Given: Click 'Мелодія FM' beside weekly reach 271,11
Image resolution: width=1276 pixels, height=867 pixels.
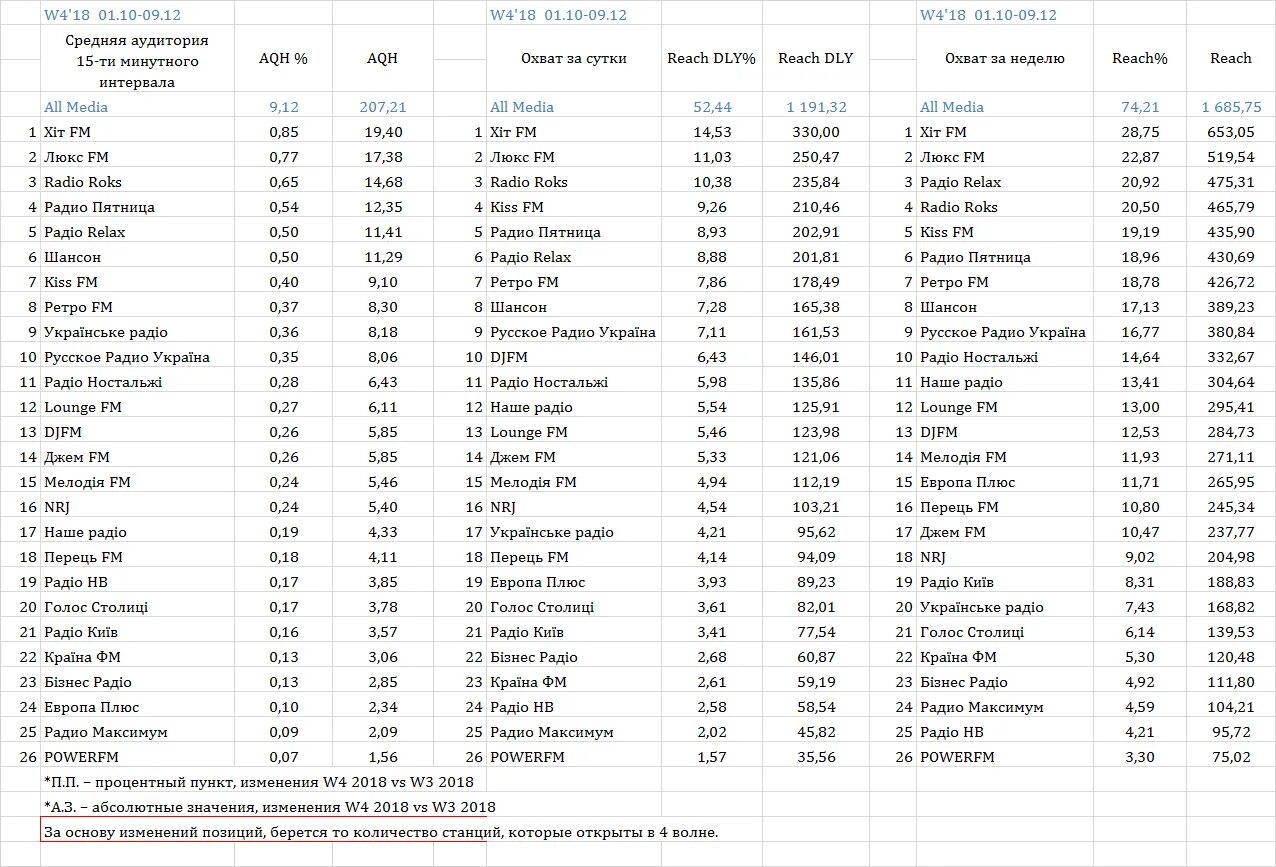Looking at the screenshot, I should (x=963, y=457).
